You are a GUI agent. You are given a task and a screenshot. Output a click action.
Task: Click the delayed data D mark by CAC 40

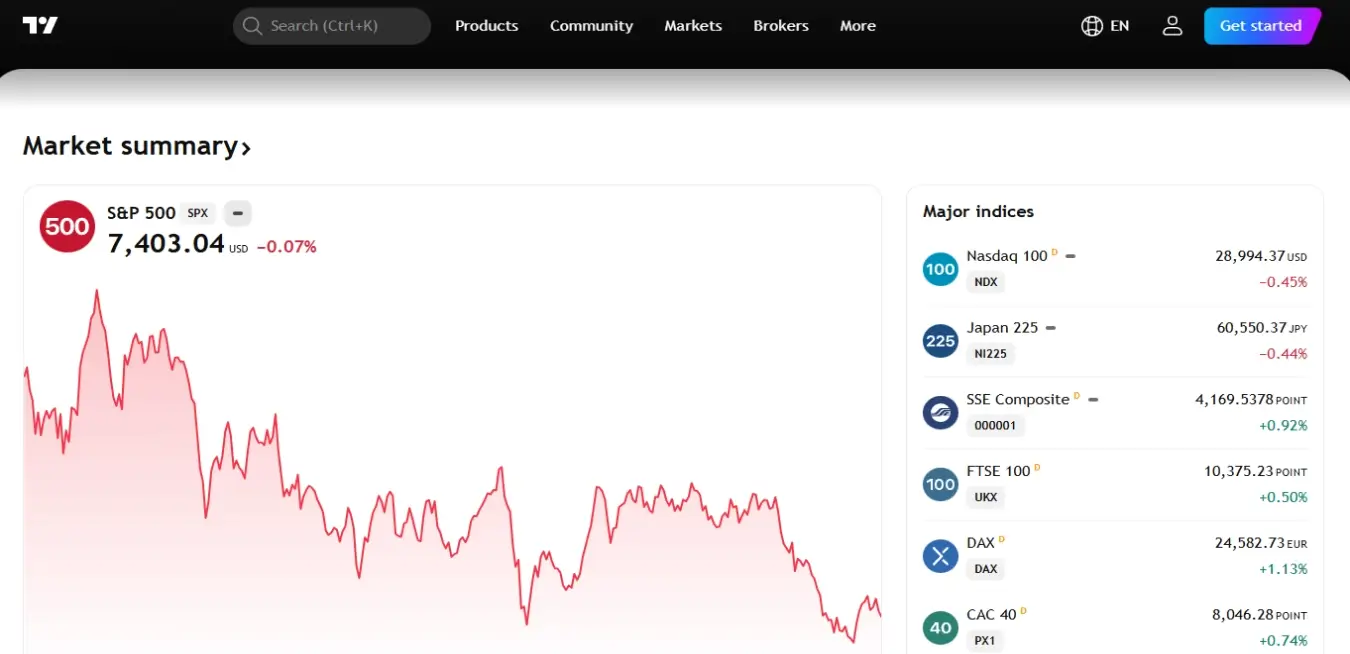click(x=1023, y=611)
